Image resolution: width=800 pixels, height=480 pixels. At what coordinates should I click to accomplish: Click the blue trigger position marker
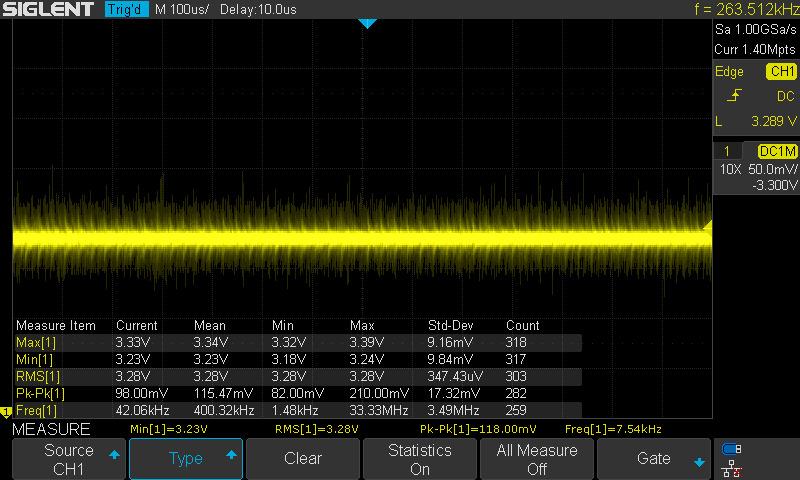tap(367, 23)
